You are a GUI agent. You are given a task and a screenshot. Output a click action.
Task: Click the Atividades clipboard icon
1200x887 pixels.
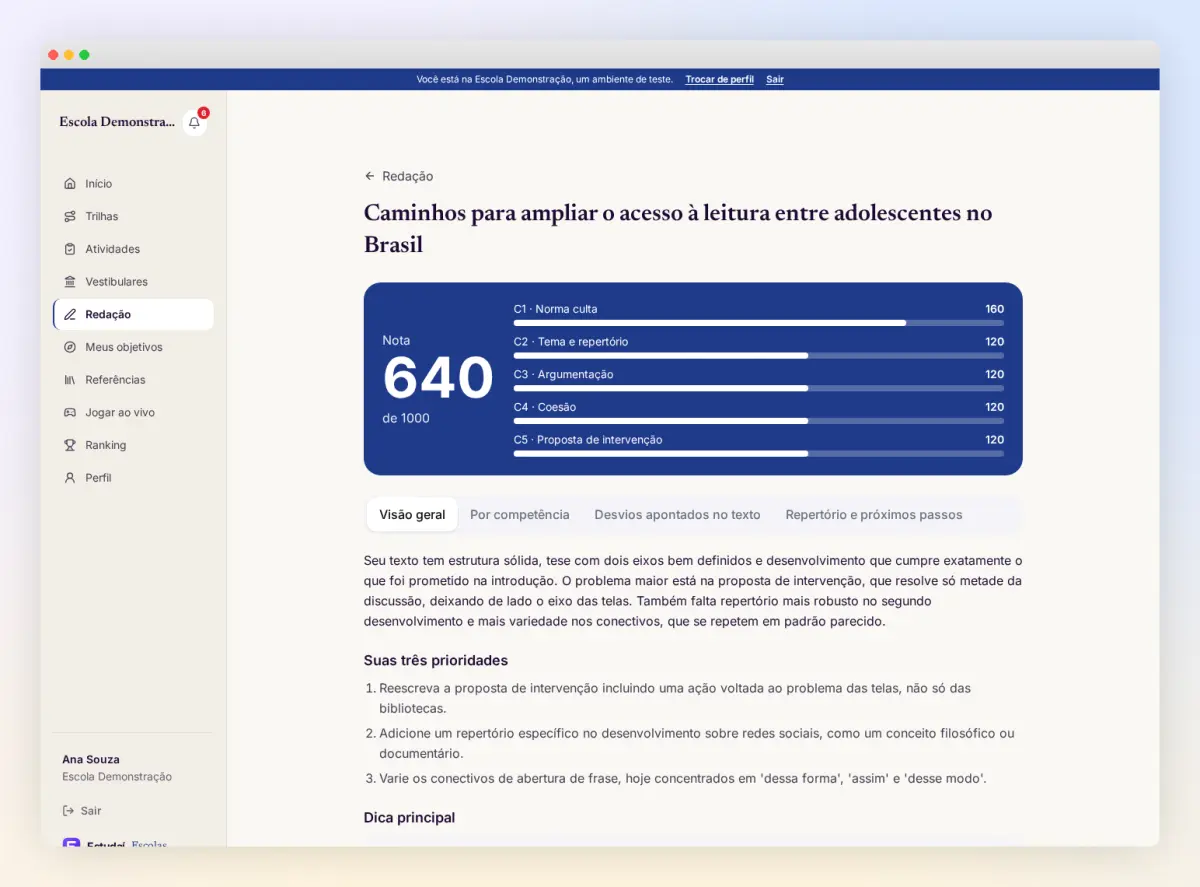tap(70, 249)
